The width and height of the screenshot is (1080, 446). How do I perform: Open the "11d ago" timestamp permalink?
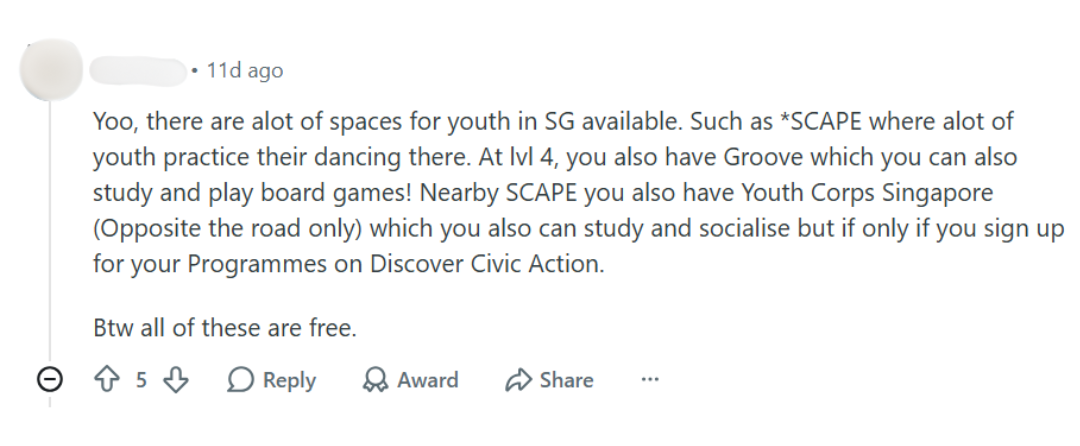tap(244, 70)
